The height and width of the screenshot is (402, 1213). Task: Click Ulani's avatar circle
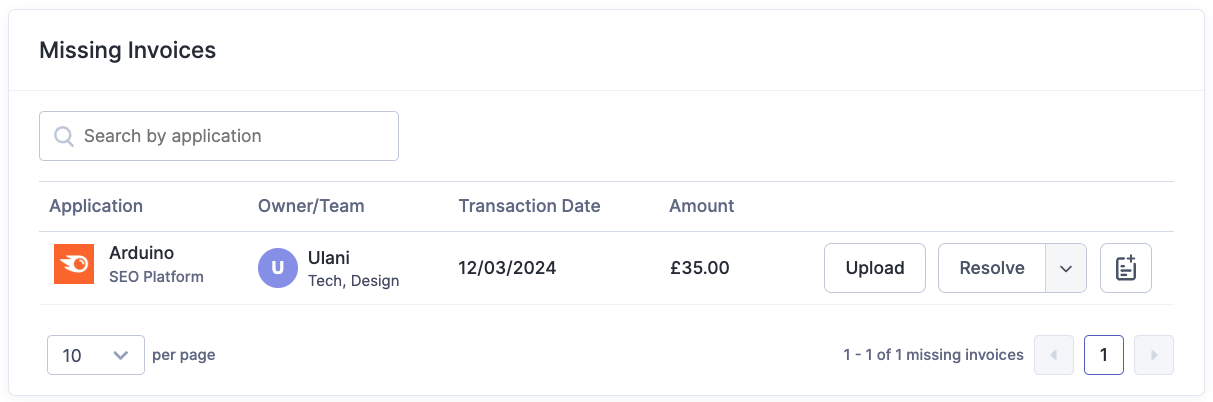pos(278,268)
